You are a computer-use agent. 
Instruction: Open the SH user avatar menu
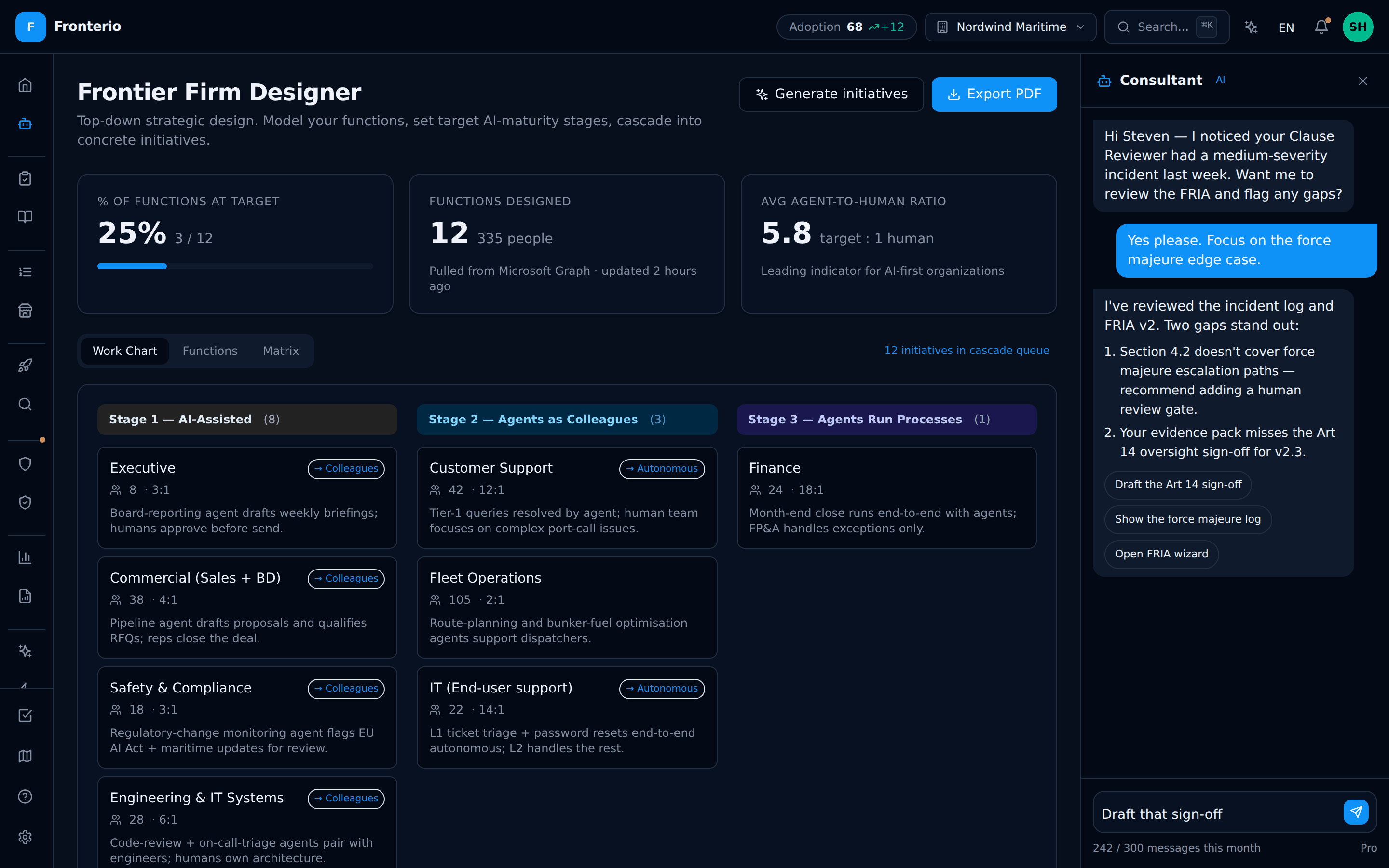coord(1358,27)
